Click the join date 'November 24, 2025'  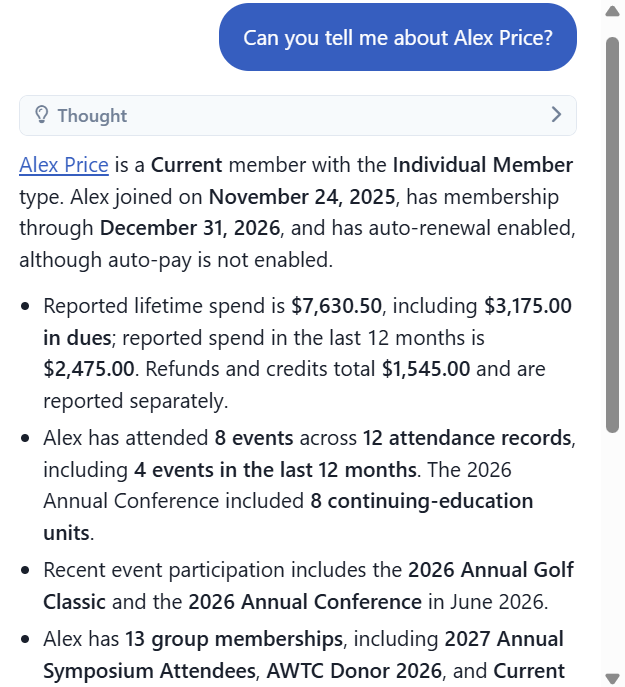(302, 197)
